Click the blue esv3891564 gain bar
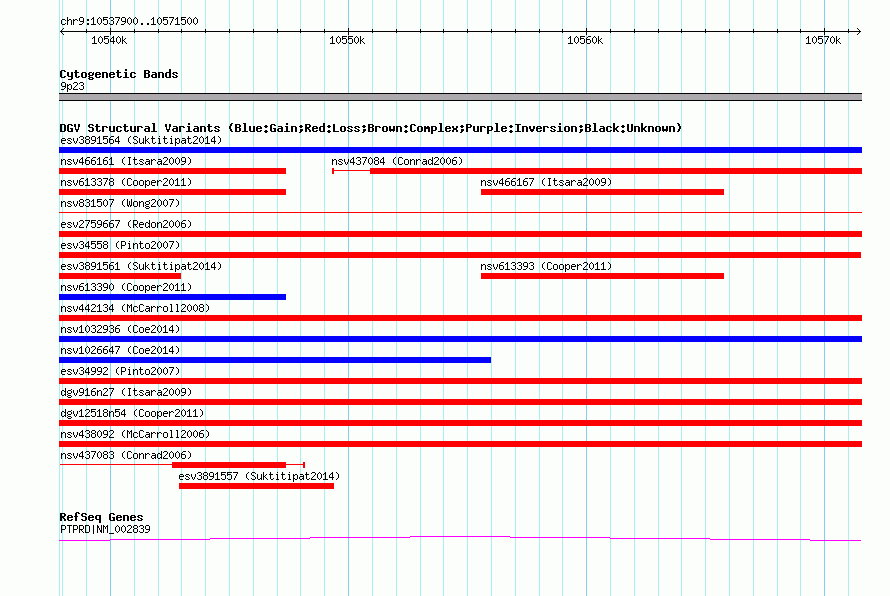Viewport: 890px width, 596px height. pyautogui.click(x=460, y=150)
